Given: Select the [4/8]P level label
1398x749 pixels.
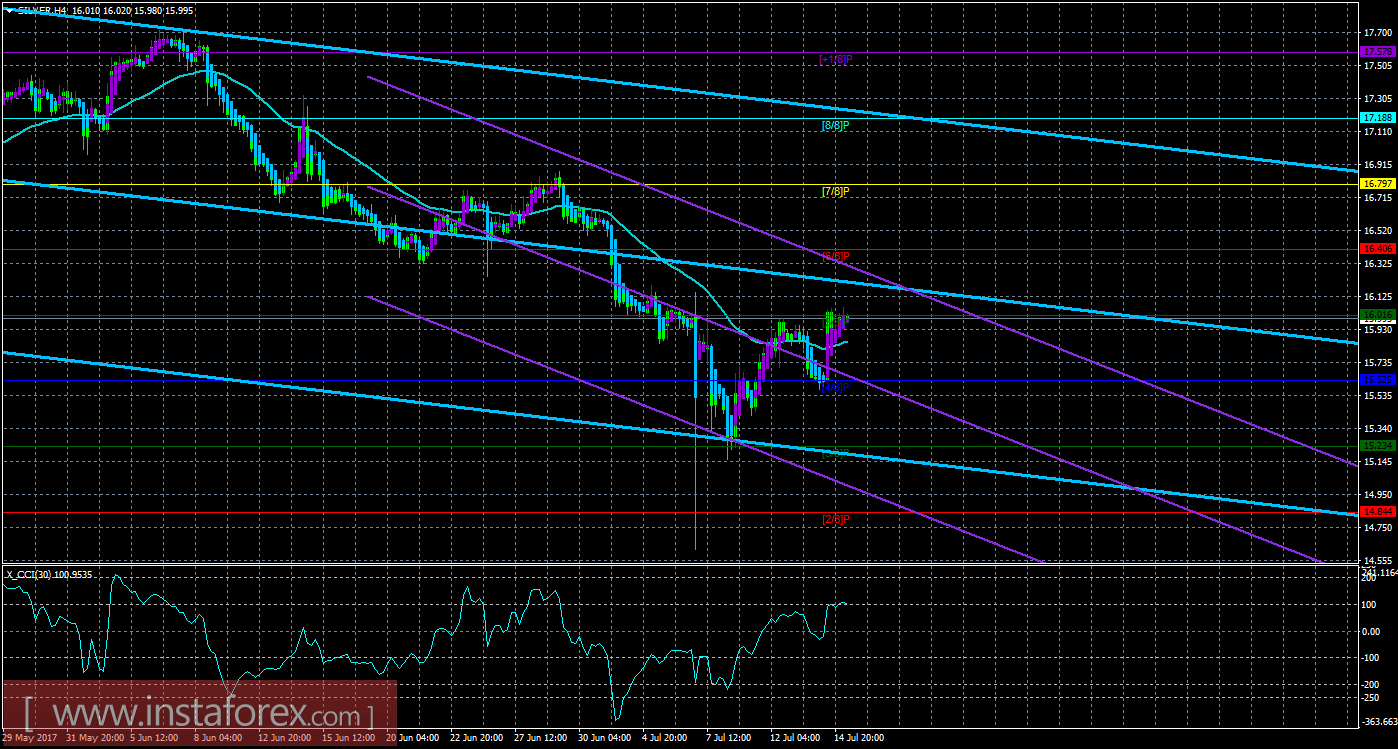Looking at the screenshot, I should coord(835,387).
